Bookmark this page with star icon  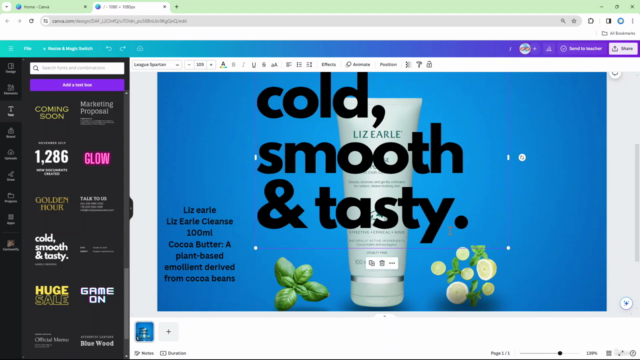(574, 21)
